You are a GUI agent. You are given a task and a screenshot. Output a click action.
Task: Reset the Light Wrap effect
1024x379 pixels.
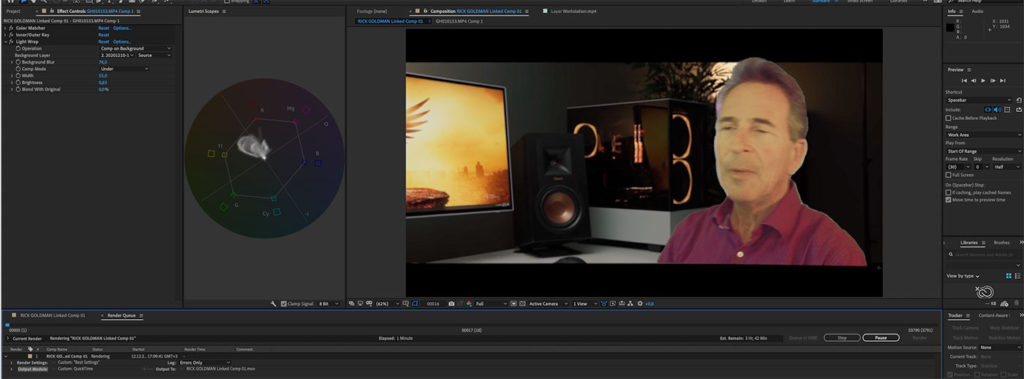point(104,42)
